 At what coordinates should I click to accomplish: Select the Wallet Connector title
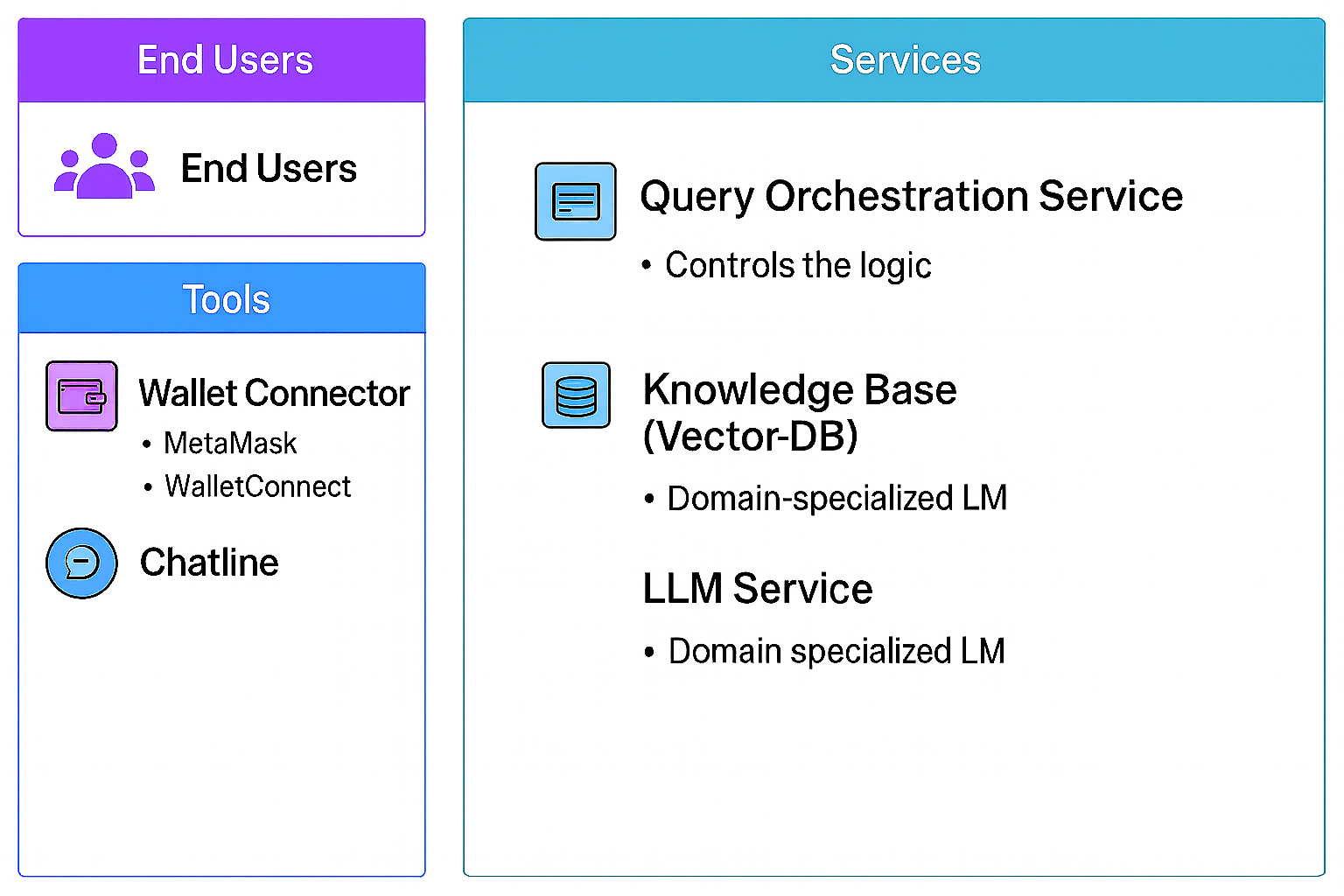pyautogui.click(x=274, y=393)
